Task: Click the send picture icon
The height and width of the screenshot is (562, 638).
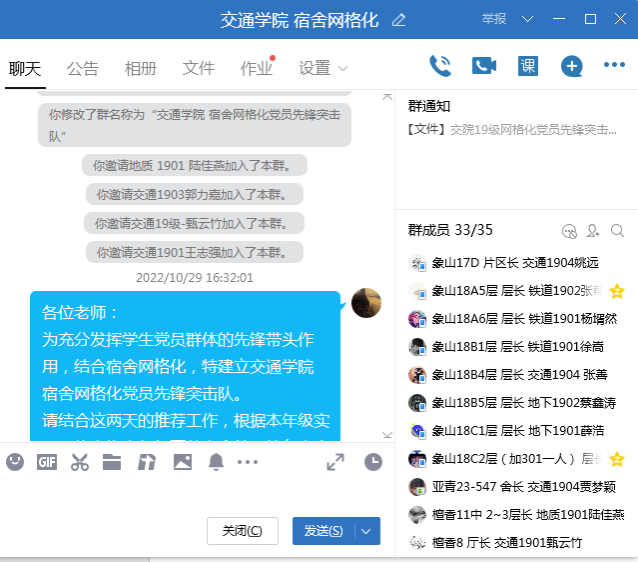Action: click(x=182, y=461)
